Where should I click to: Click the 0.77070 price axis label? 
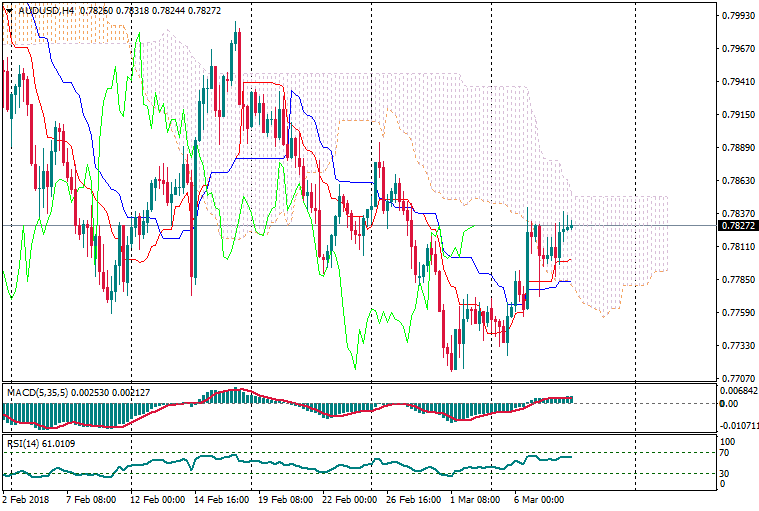tap(736, 378)
